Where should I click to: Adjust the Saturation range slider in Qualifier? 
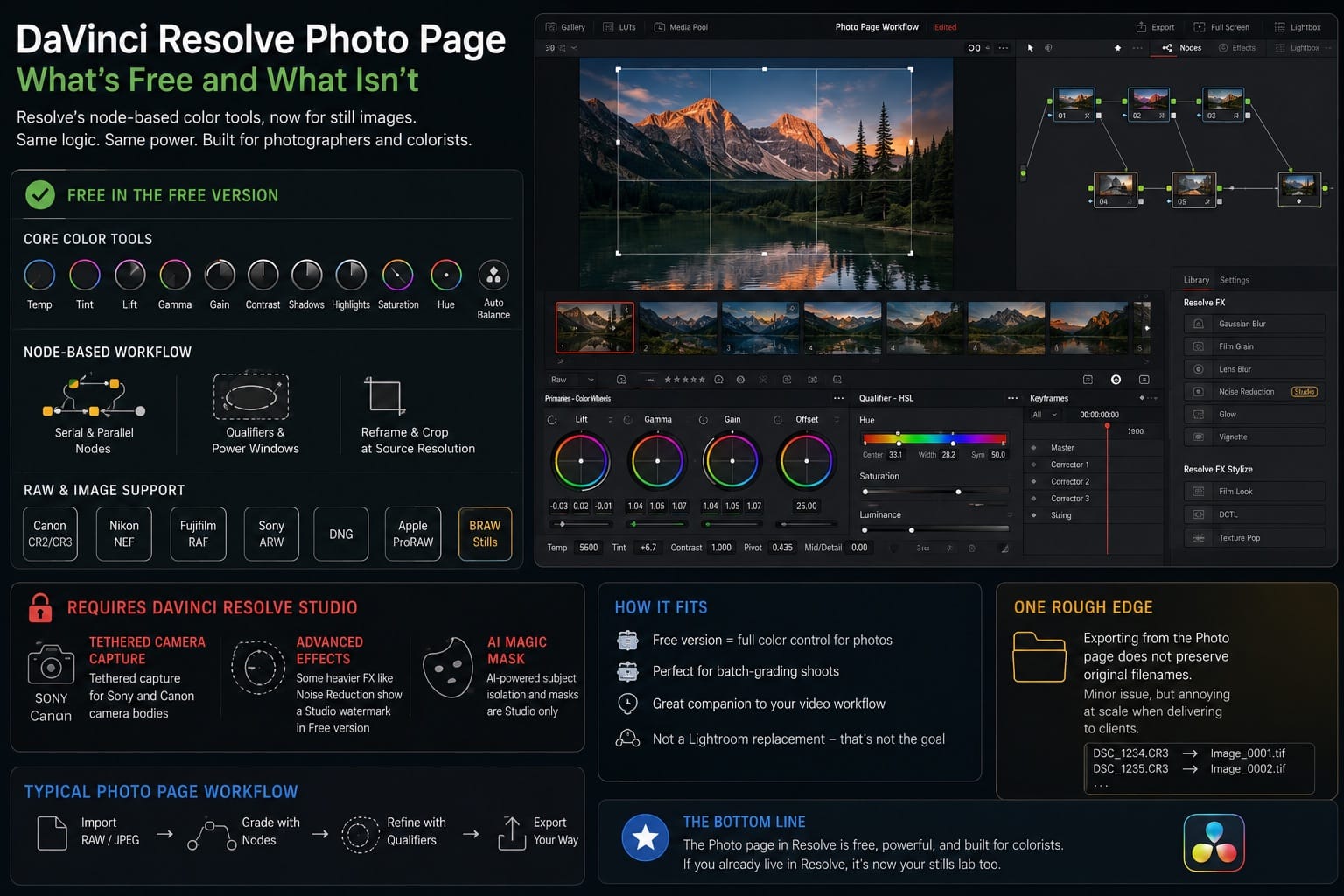(x=934, y=492)
